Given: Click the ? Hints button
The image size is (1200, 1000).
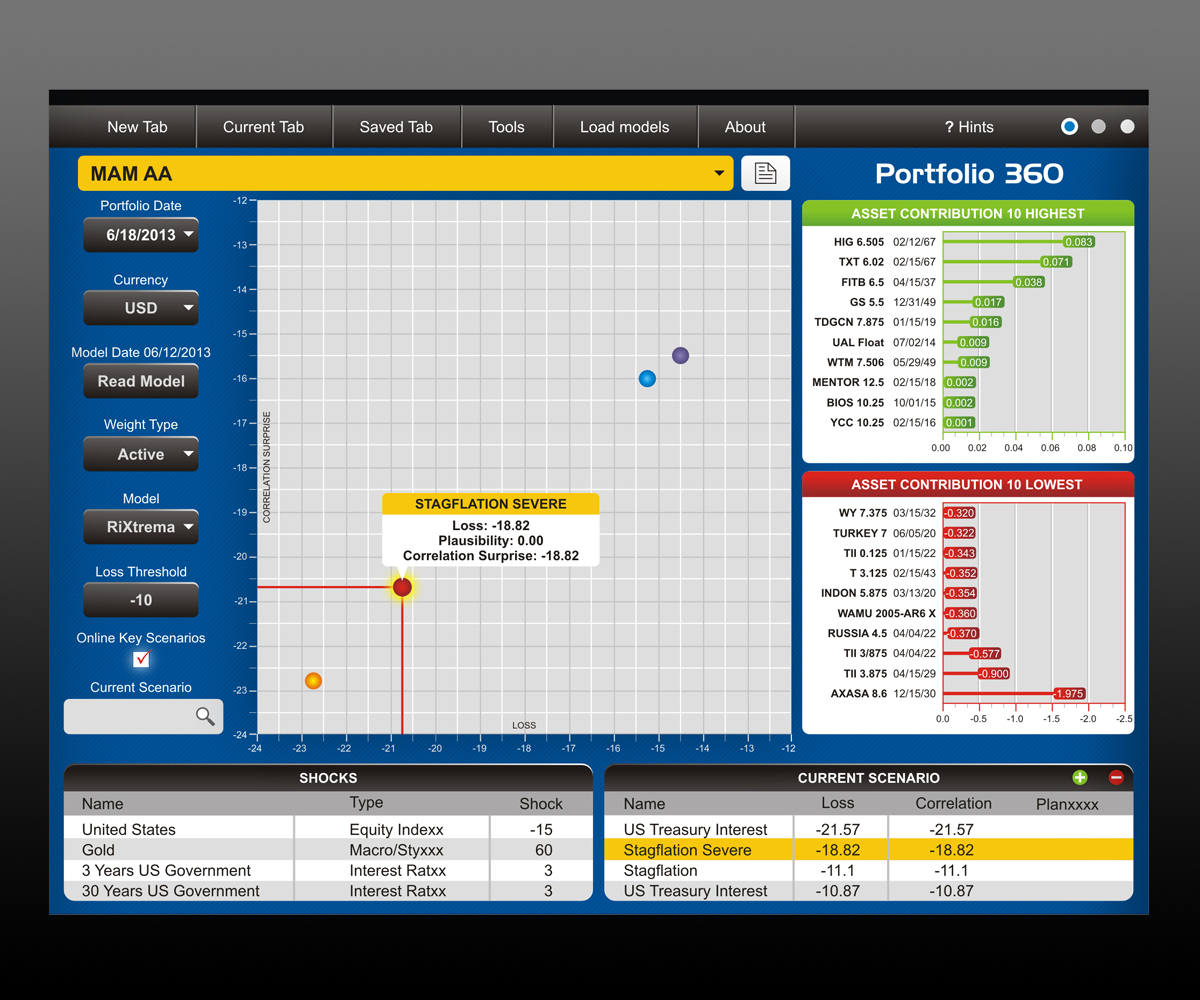Looking at the screenshot, I should pyautogui.click(x=969, y=127).
